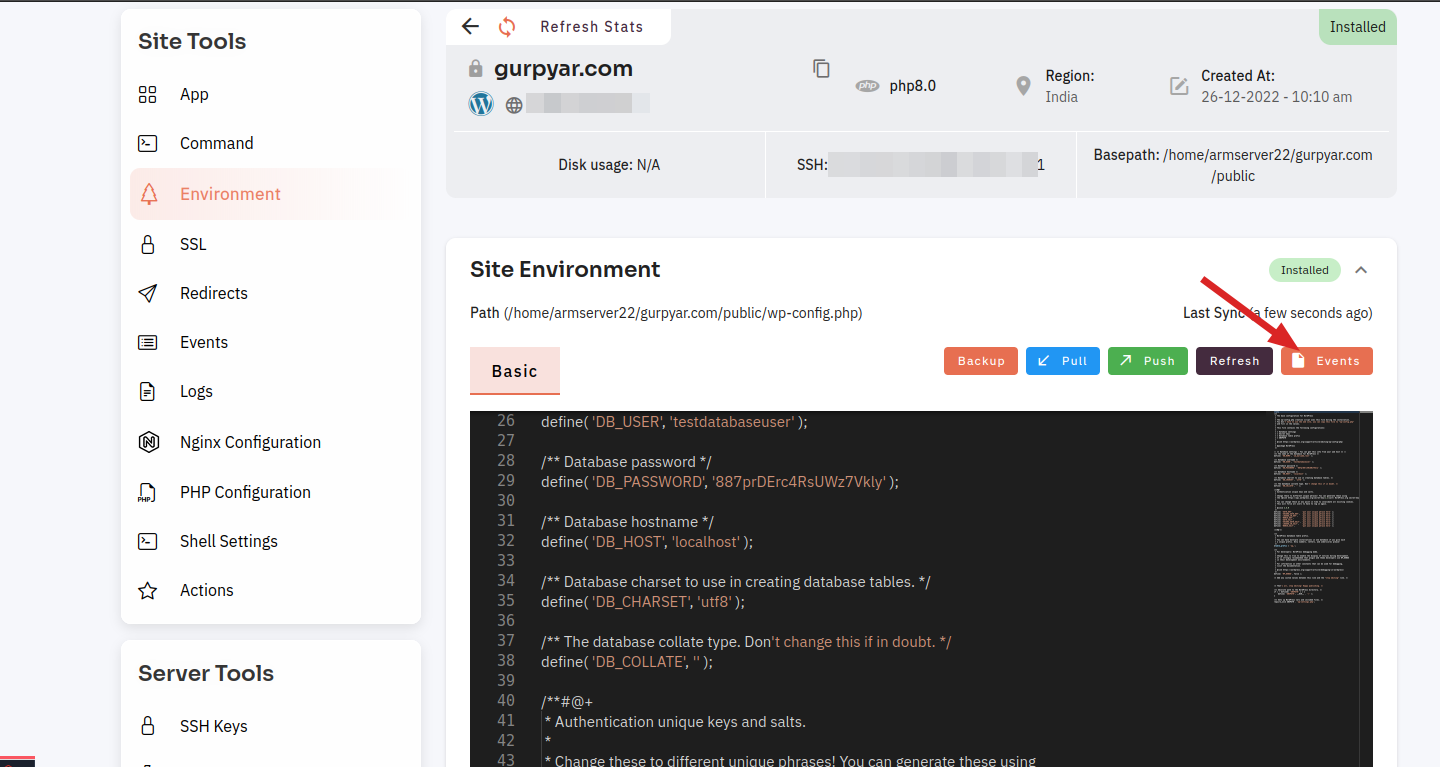1440x767 pixels.
Task: Click the dark Refresh button
Action: (1235, 361)
